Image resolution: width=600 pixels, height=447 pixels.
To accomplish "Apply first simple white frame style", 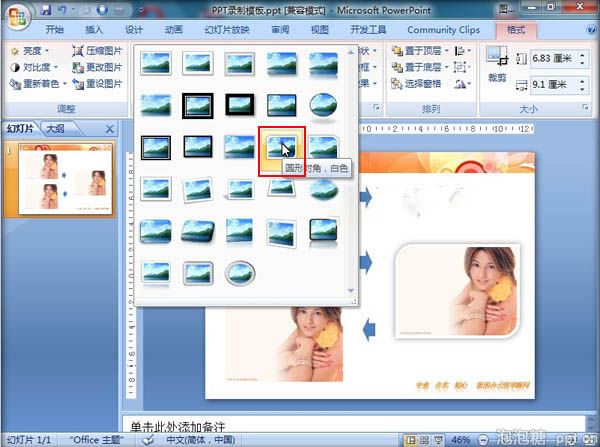I will coord(156,63).
